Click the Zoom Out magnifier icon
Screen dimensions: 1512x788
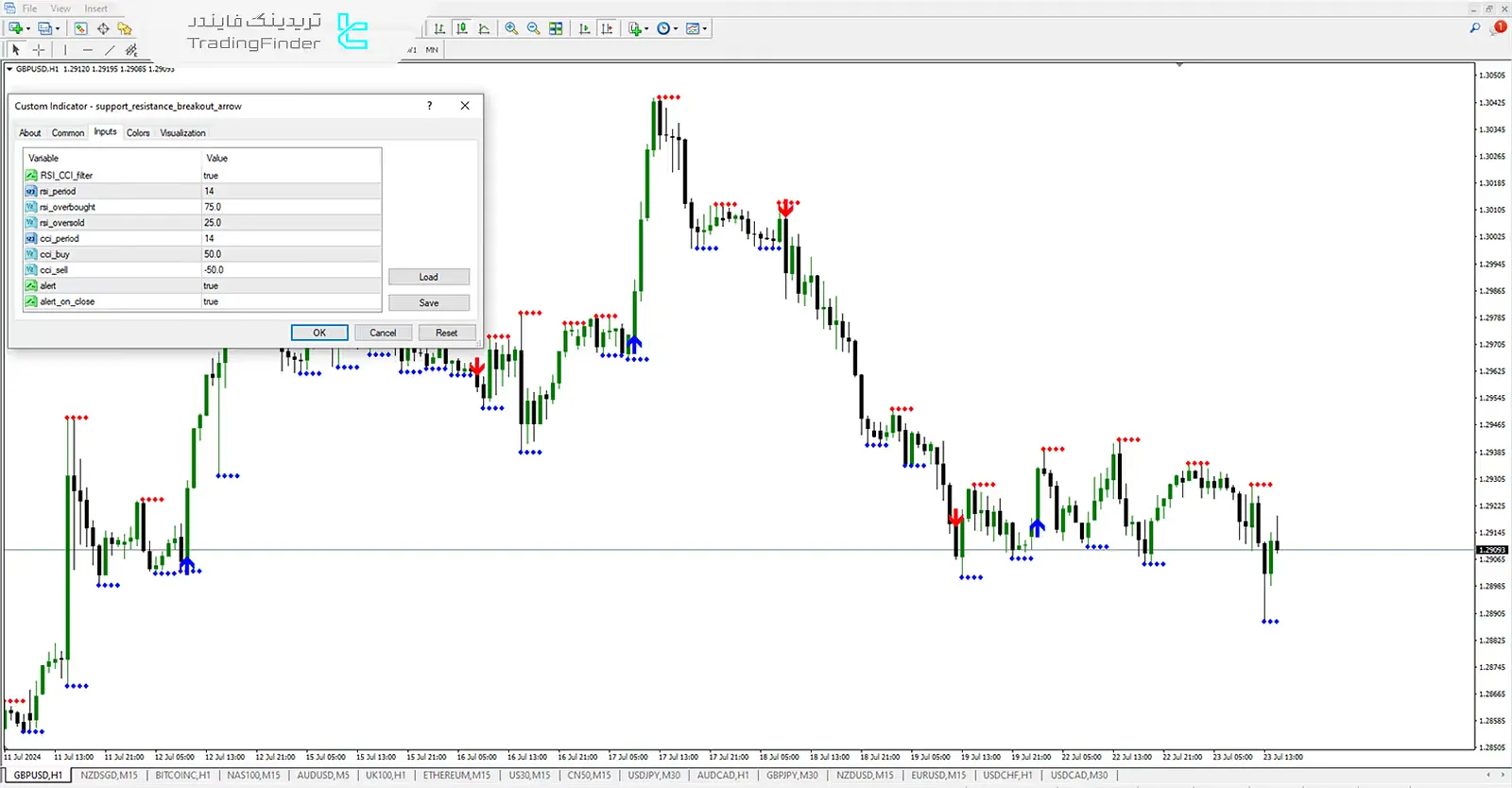click(533, 28)
